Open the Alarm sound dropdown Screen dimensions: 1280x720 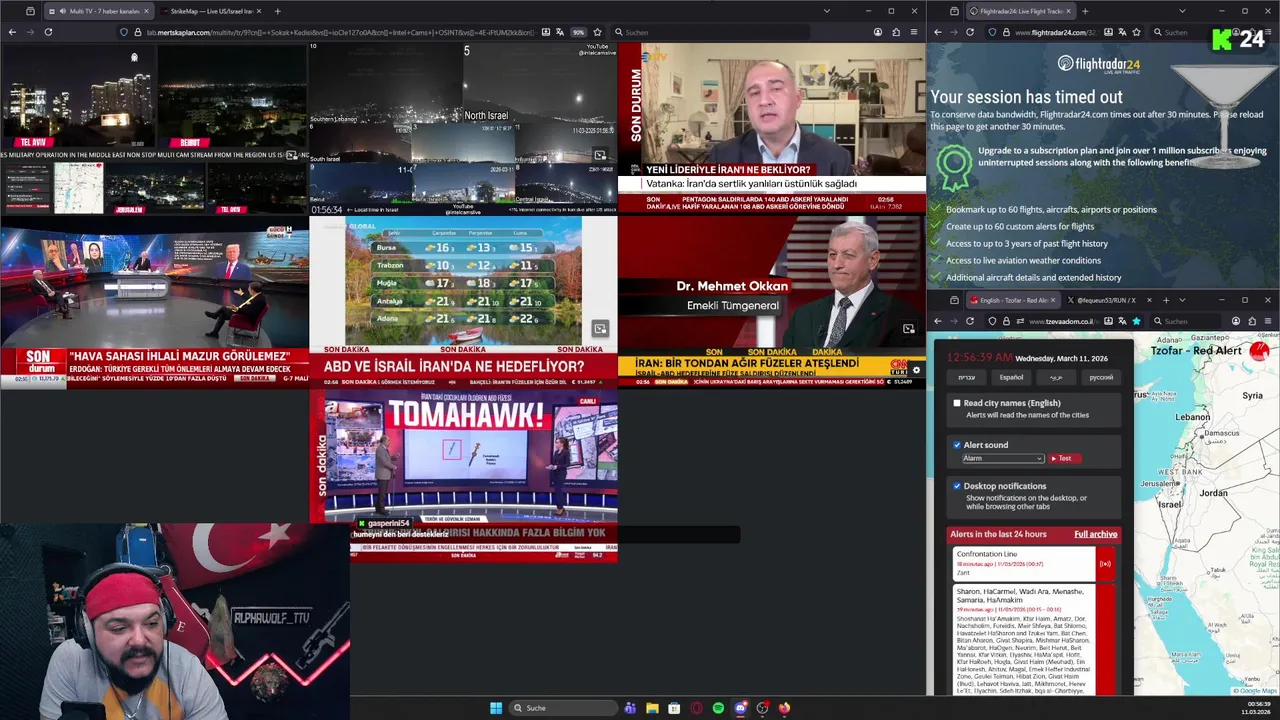pyautogui.click(x=1003, y=458)
